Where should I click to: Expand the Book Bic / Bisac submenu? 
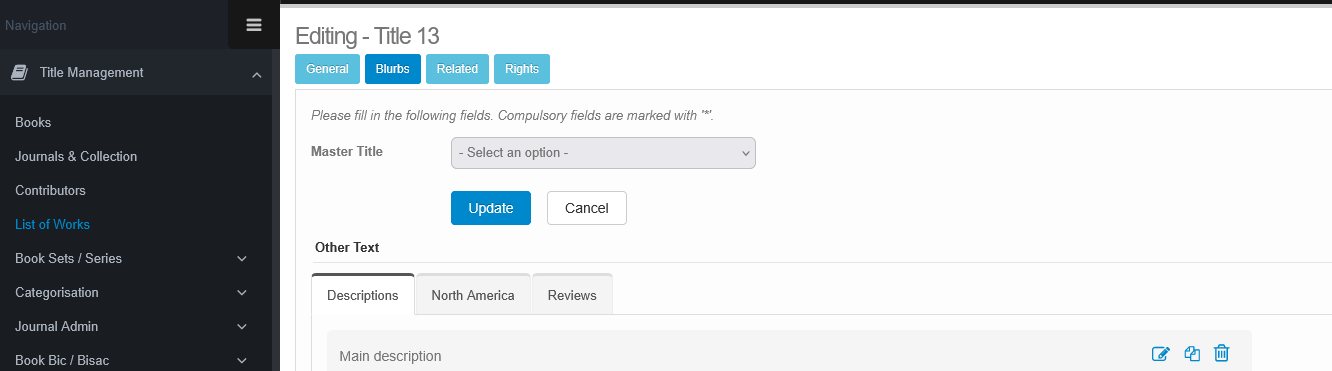point(242,360)
